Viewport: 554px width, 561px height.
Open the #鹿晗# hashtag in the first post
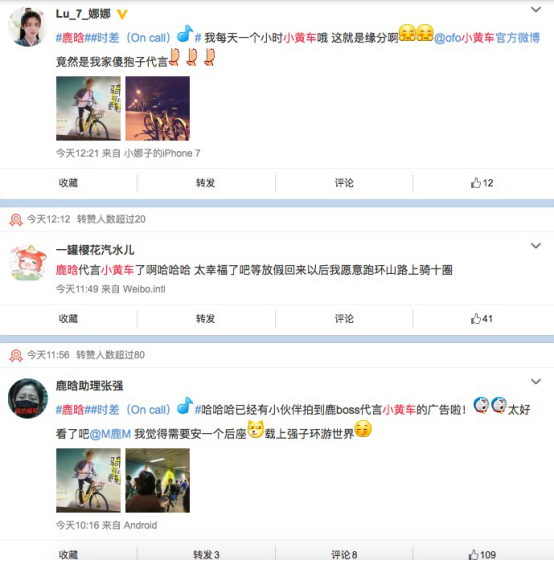click(70, 38)
